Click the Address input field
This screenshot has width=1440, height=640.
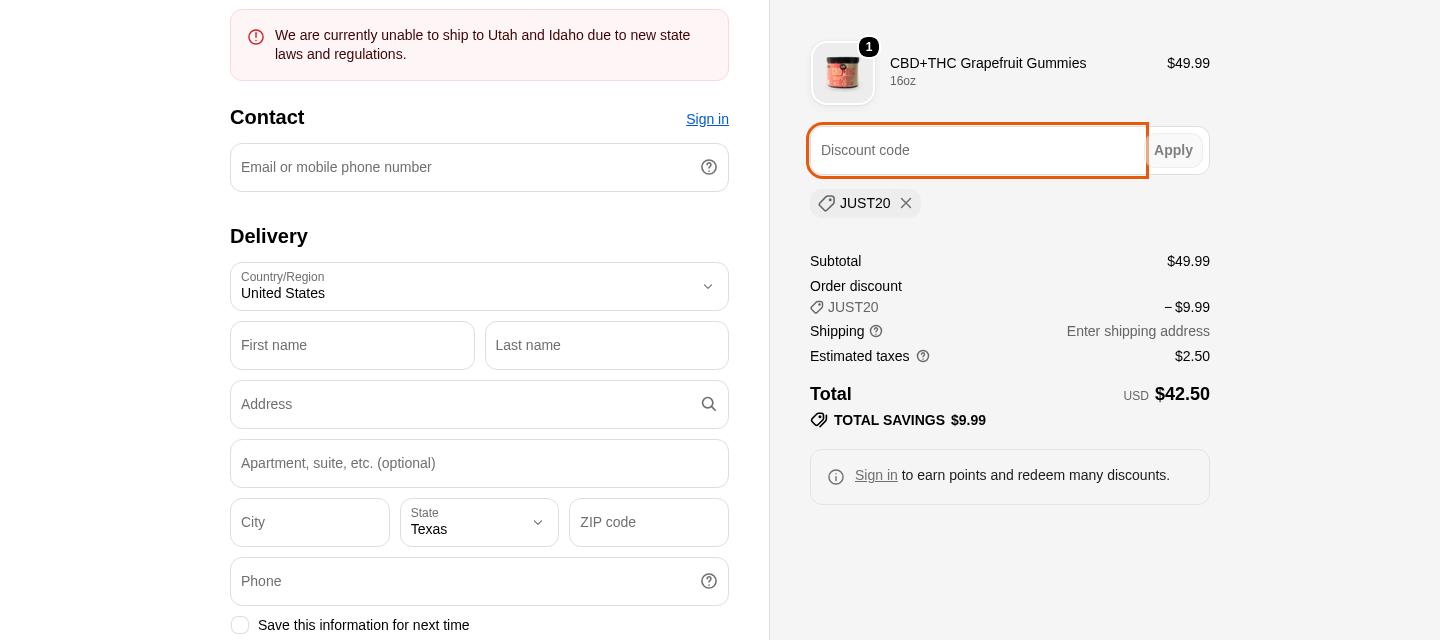coord(479,404)
